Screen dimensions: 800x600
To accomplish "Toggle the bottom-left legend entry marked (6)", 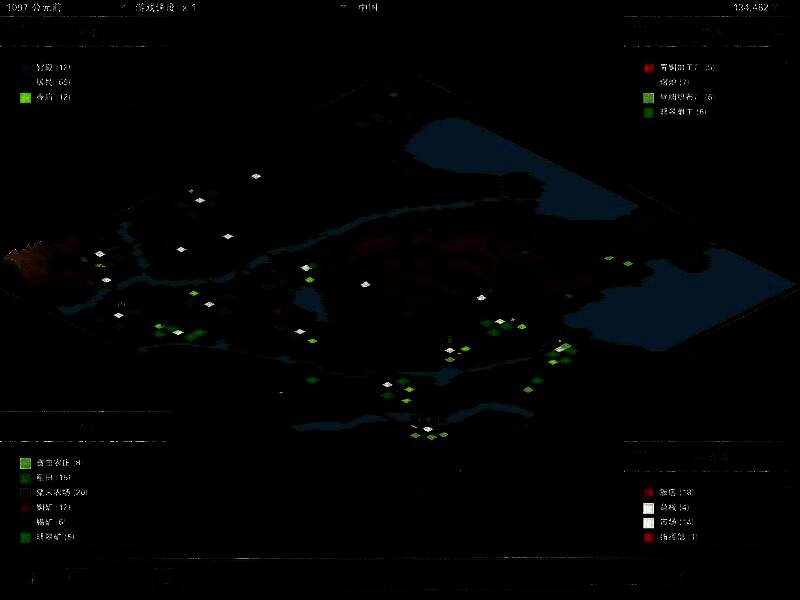I will [x=50, y=522].
